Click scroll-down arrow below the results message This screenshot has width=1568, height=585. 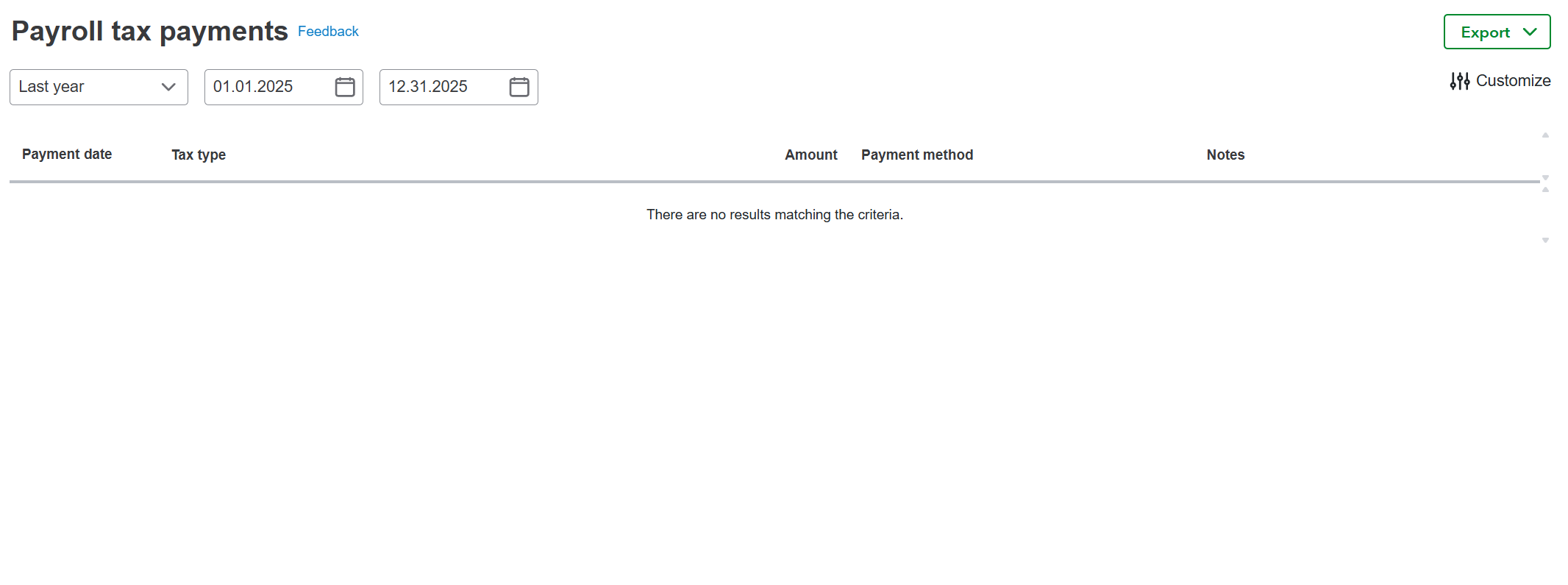click(x=1545, y=240)
